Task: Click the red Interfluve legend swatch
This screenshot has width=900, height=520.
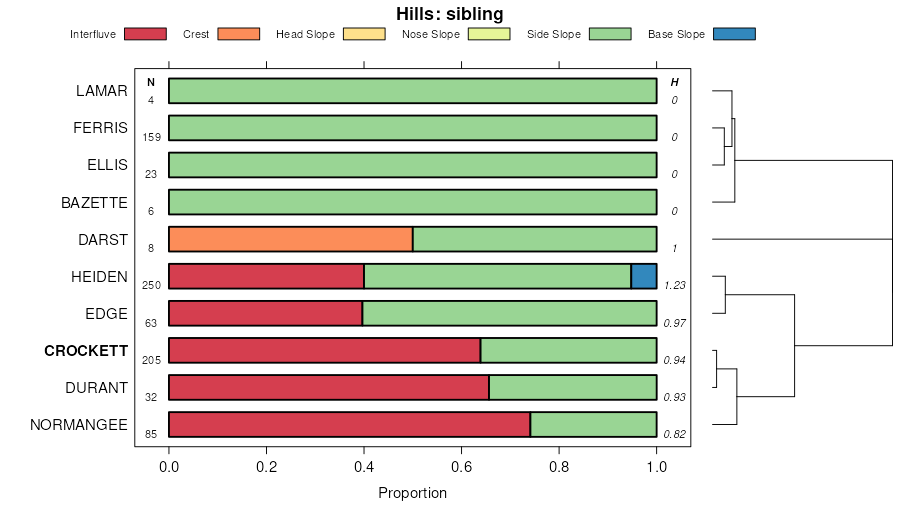Action: click(x=145, y=34)
